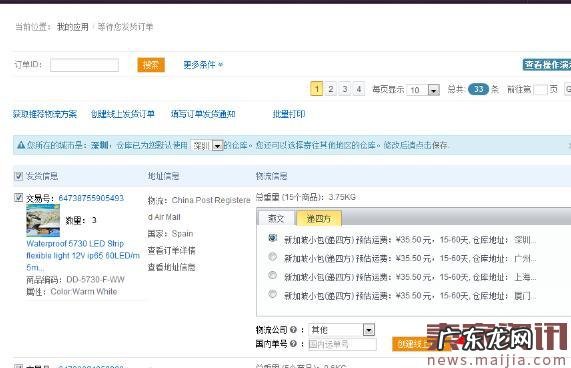Viewport: 571px width, 368px height.
Task: Click 等待您发货订单 breadcrumb text
Action: 125,27
